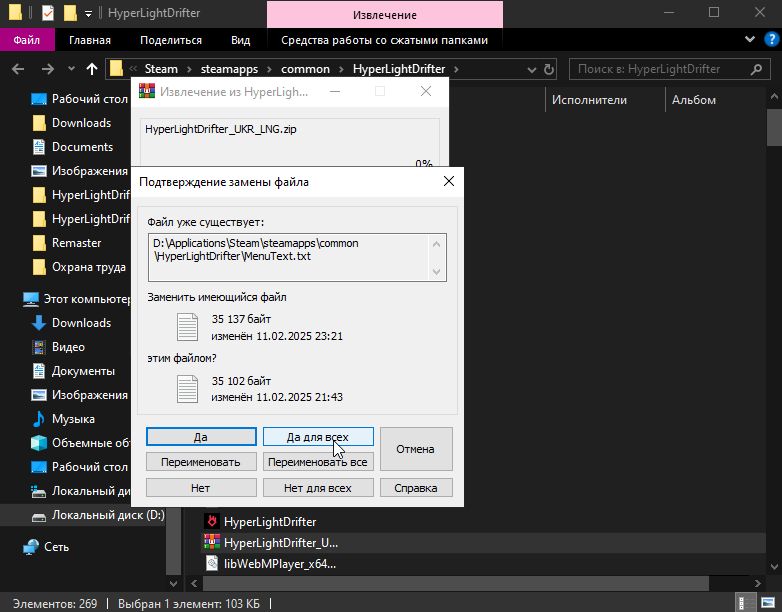This screenshot has height=612, width=782.
Task: Choose Переименовать все button
Action: tap(318, 462)
